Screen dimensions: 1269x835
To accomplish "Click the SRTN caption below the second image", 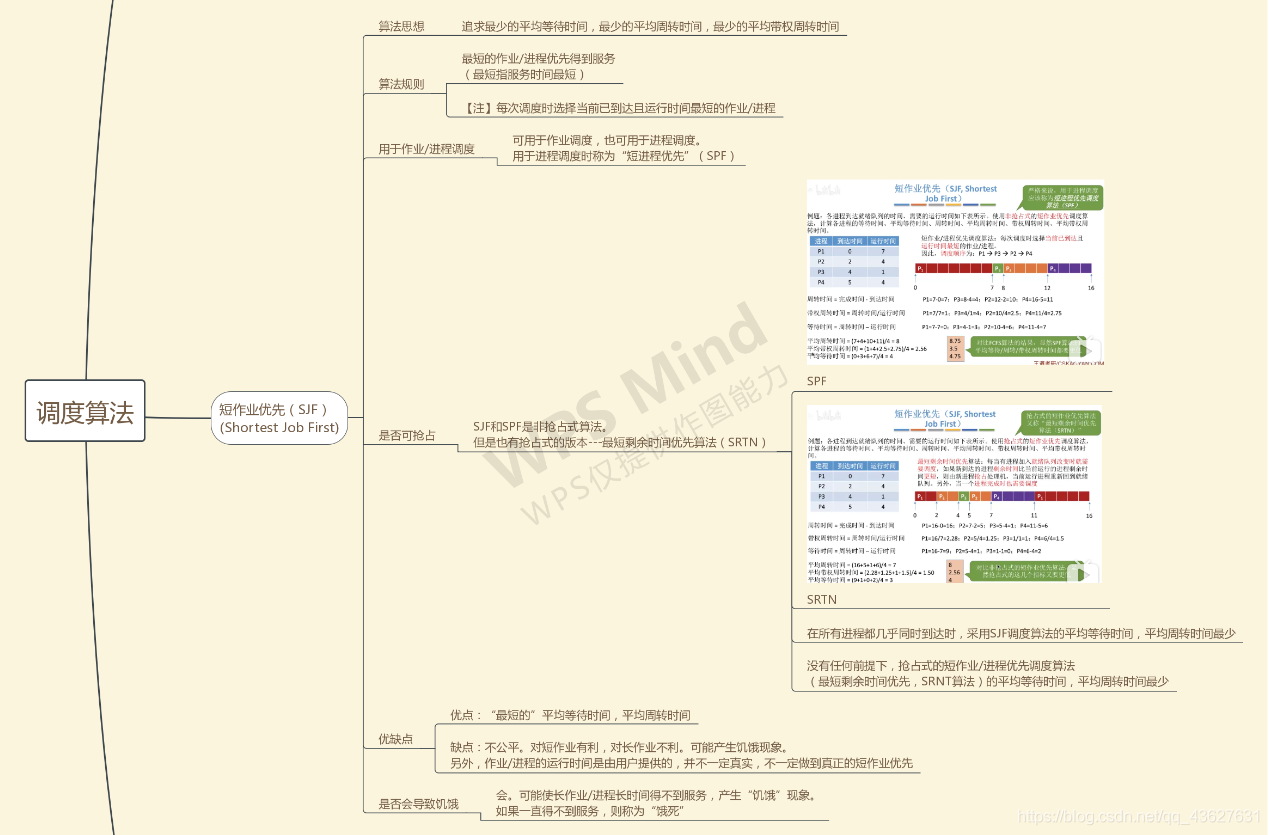I will [820, 599].
